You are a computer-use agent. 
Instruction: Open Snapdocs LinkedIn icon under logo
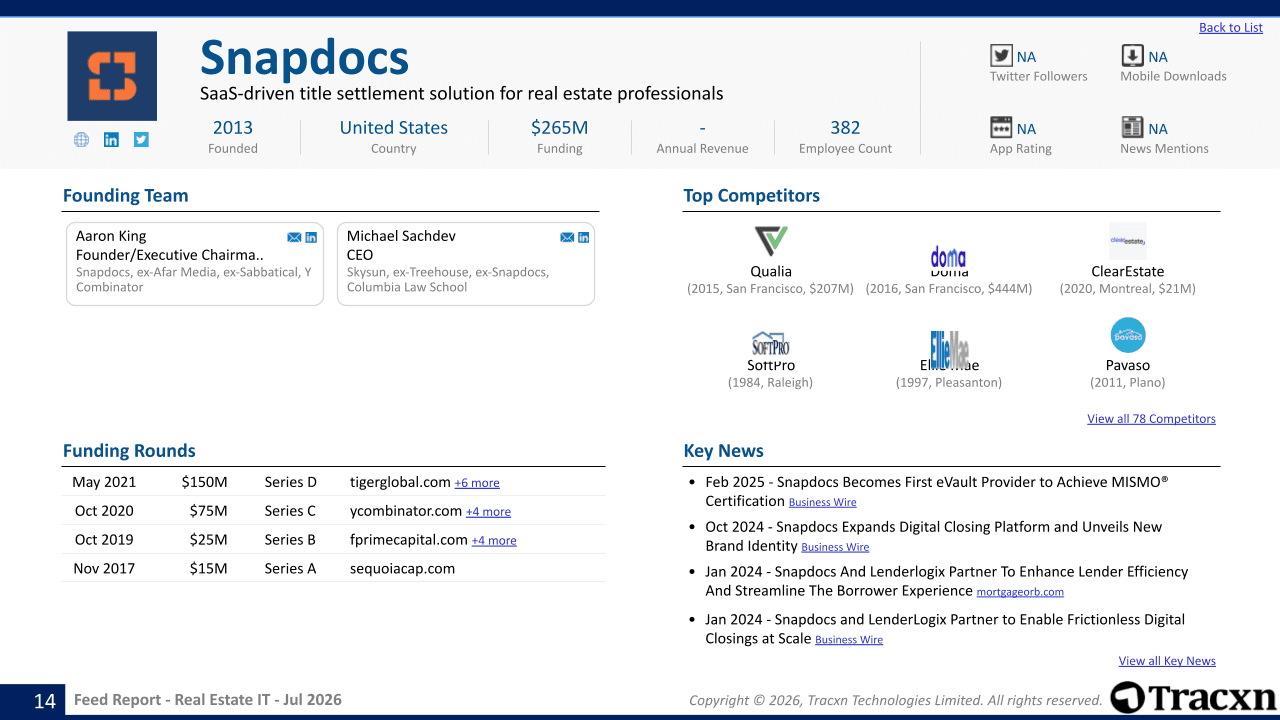(111, 140)
